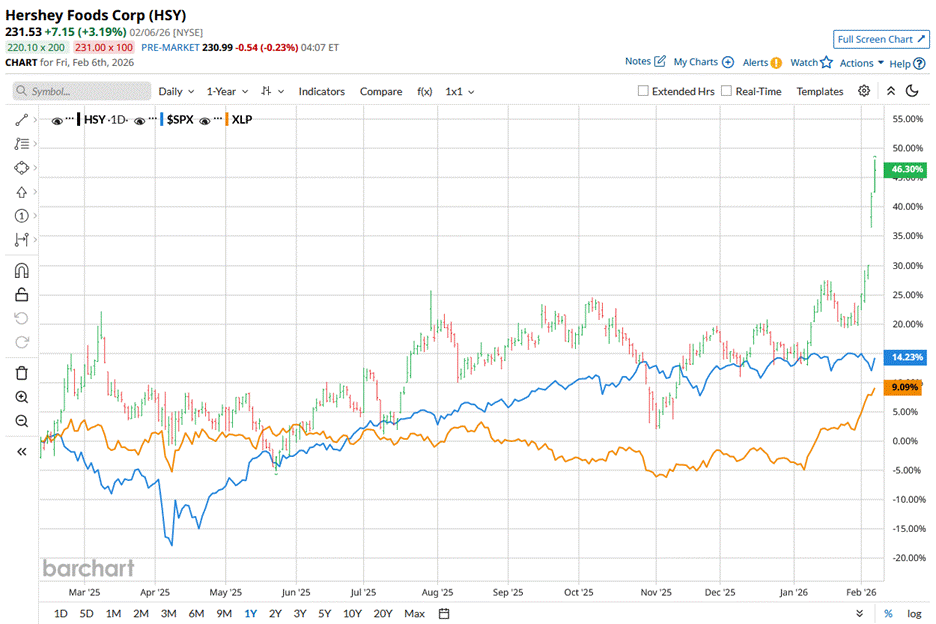This screenshot has height=624, width=936.
Task: Activate the magnet snap tool
Action: (x=22, y=270)
